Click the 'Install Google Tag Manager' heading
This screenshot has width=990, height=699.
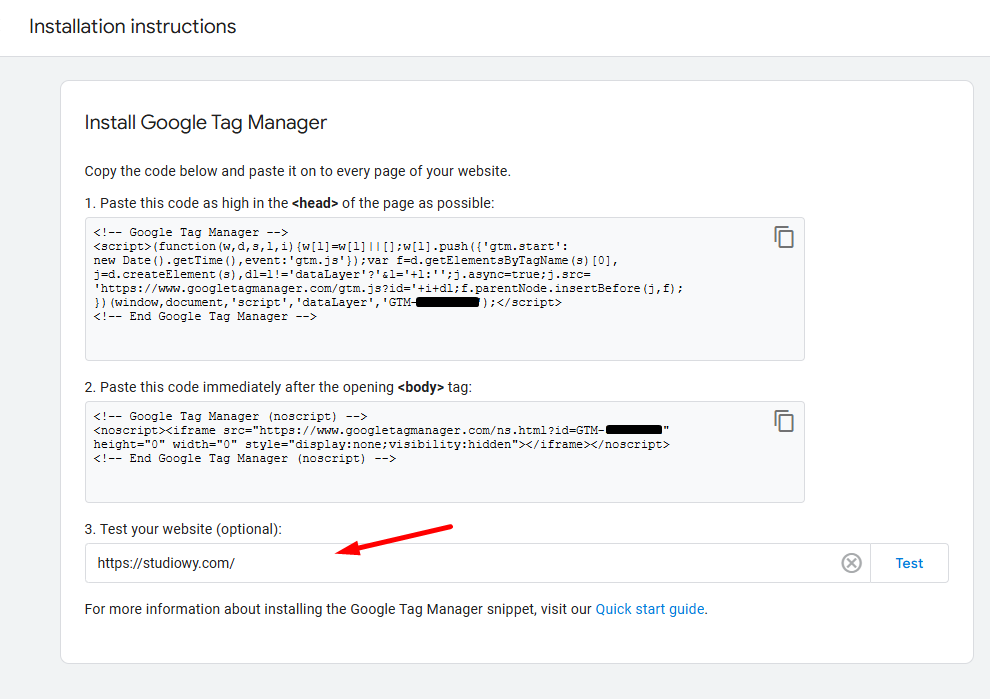click(206, 122)
